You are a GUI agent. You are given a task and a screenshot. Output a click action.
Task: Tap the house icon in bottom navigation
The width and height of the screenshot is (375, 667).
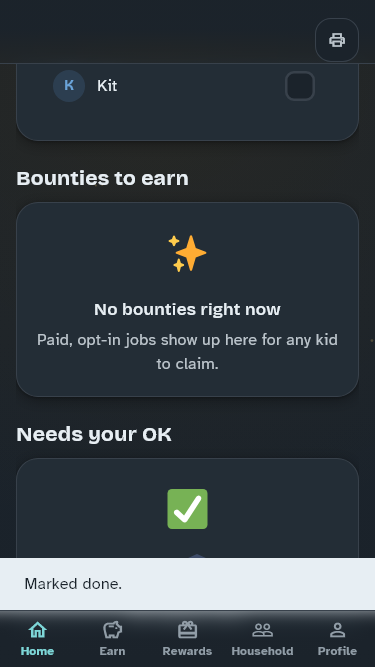pos(37,630)
